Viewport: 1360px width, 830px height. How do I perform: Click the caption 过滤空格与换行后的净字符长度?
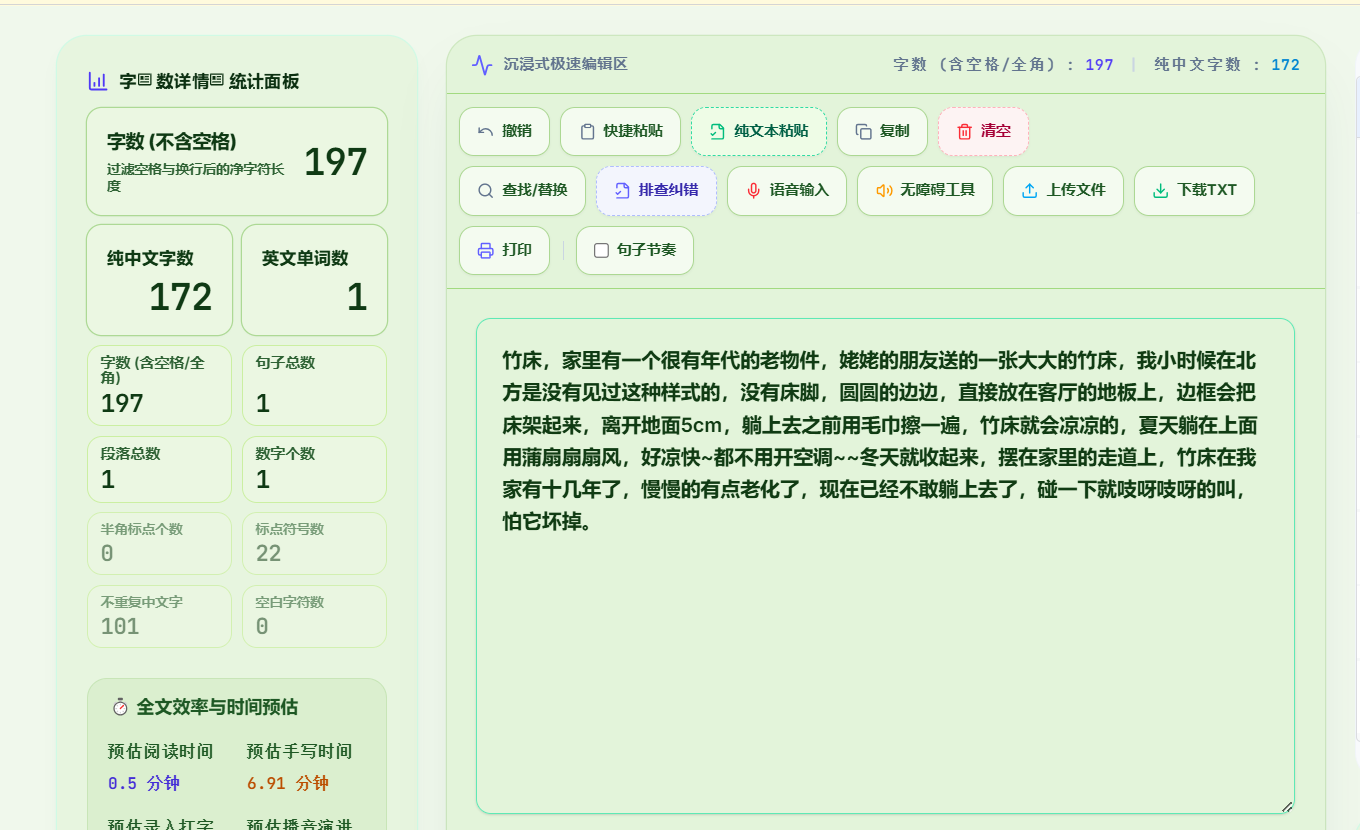[196, 177]
